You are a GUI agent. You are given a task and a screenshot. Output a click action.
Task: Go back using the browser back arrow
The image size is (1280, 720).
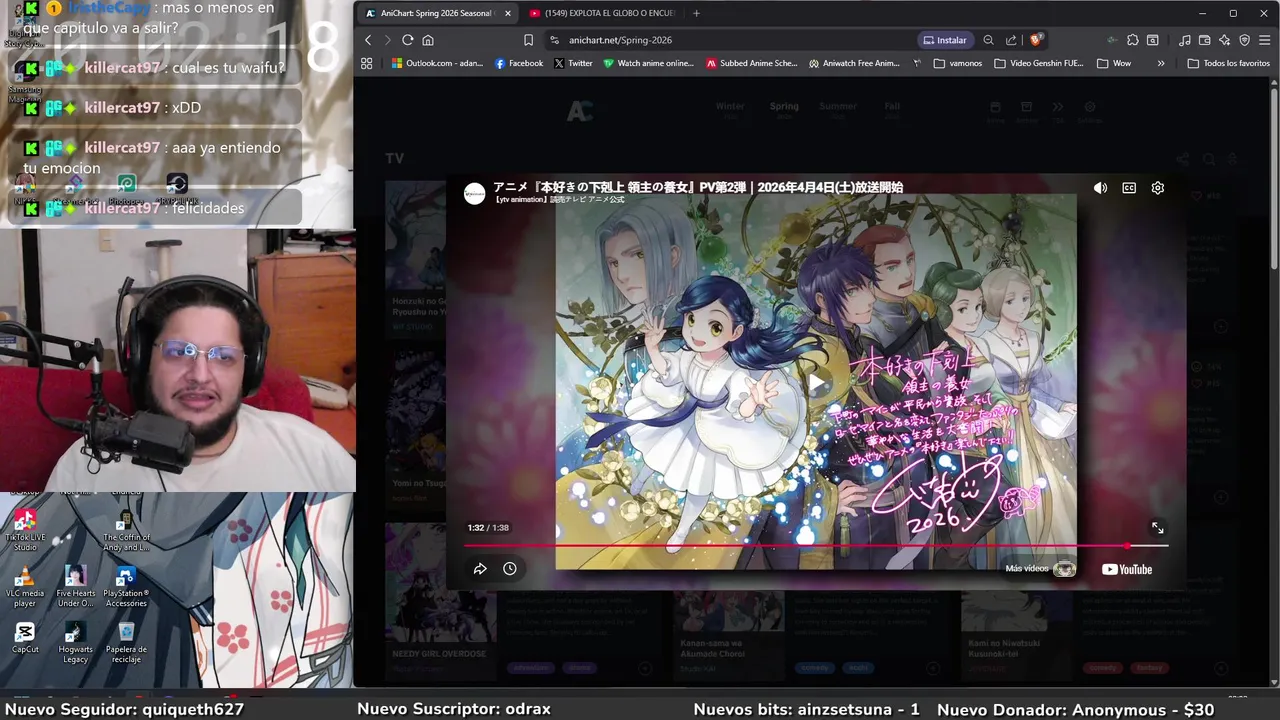coord(368,40)
